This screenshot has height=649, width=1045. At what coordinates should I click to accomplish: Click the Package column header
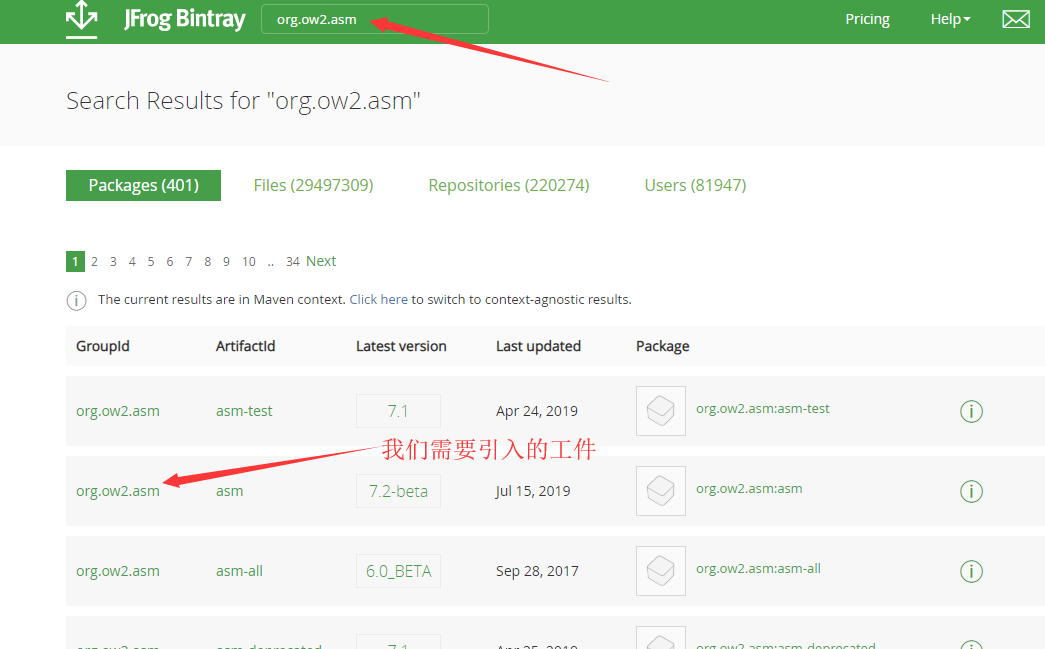[x=662, y=346]
